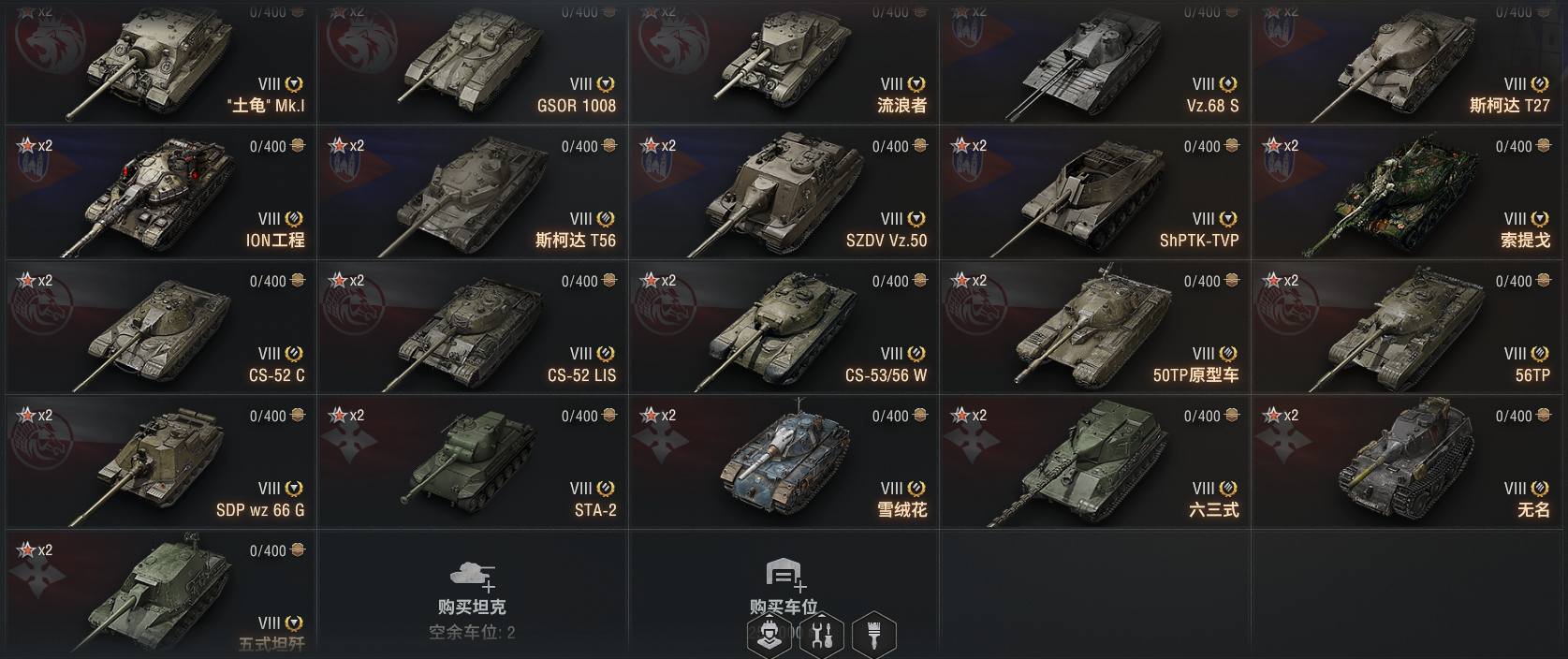1568x659 pixels.
Task: Open the crew hexagon icon
Action: (x=770, y=636)
